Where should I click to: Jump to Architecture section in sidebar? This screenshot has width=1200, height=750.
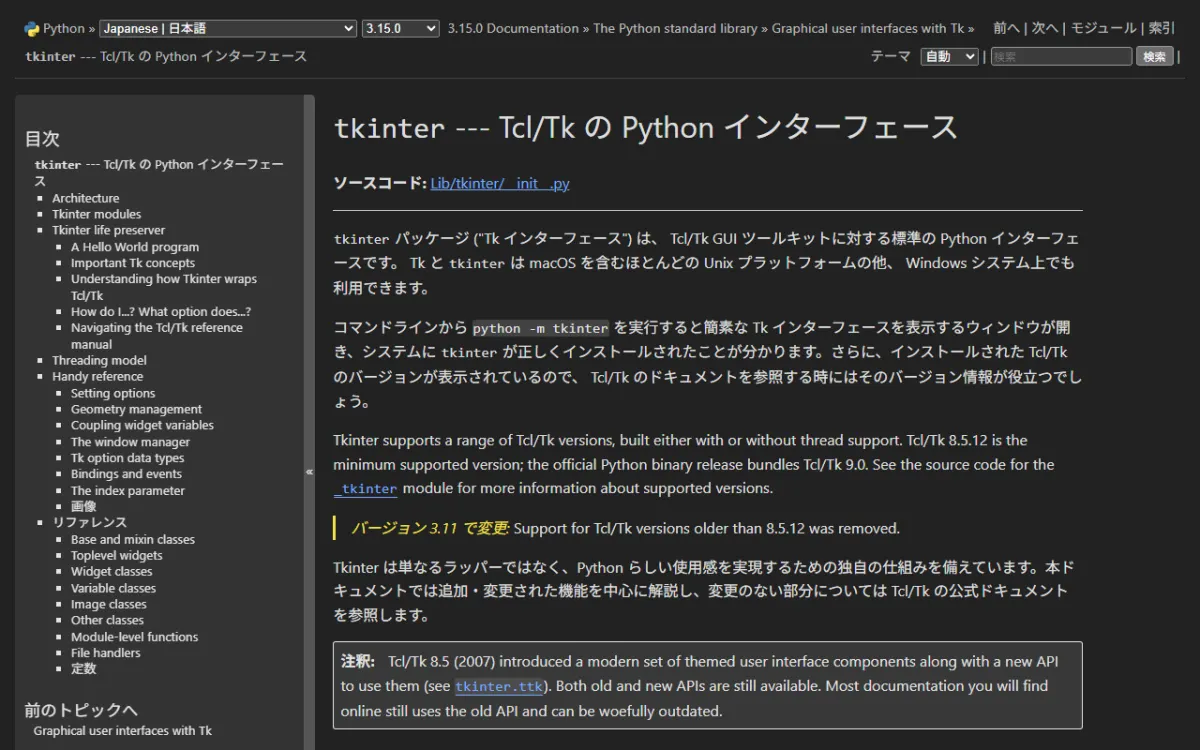click(86, 198)
